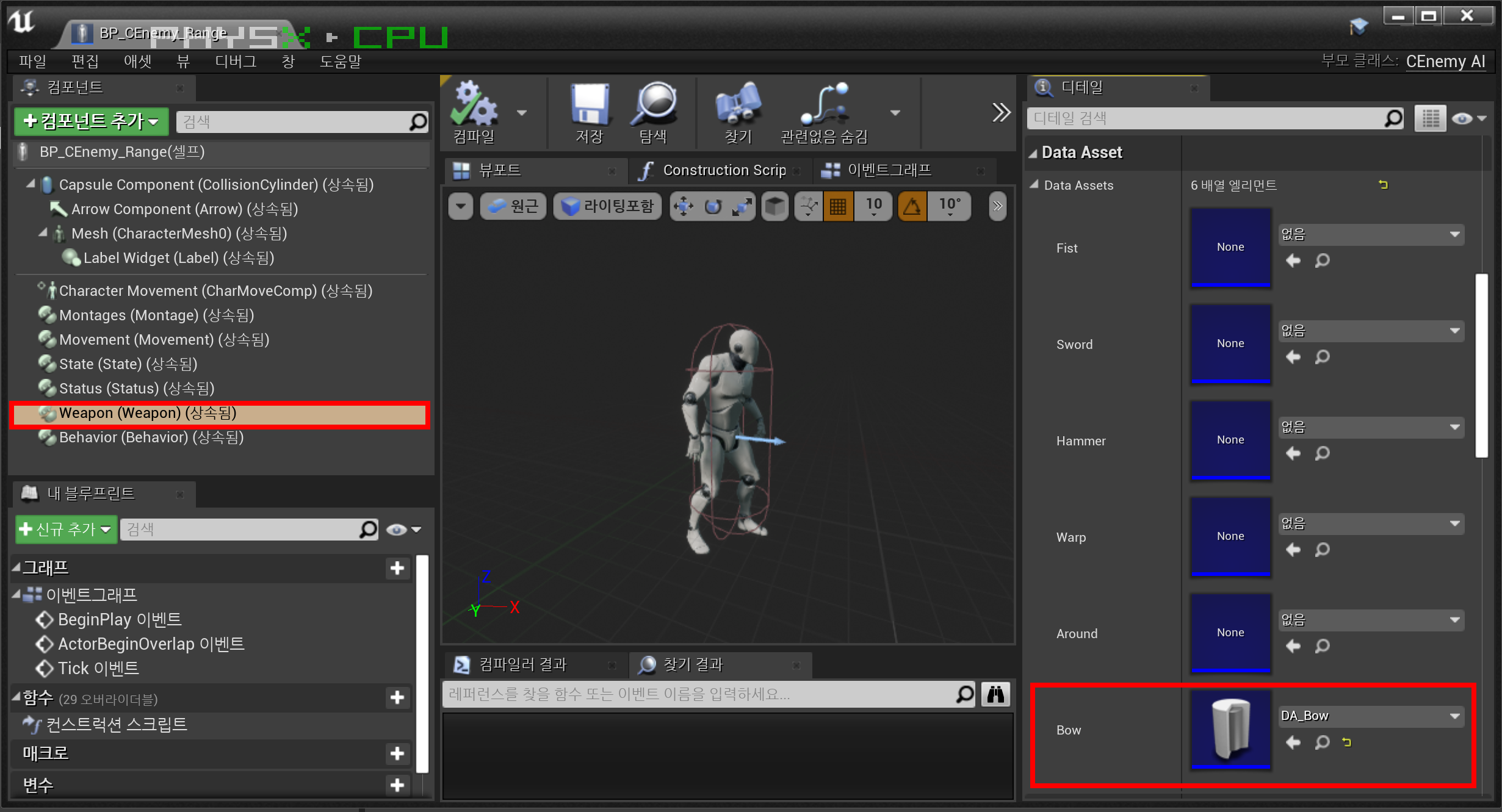Viewport: 1502px width, 812px height.
Task: Toggle rotation snap angle icon
Action: [x=912, y=206]
